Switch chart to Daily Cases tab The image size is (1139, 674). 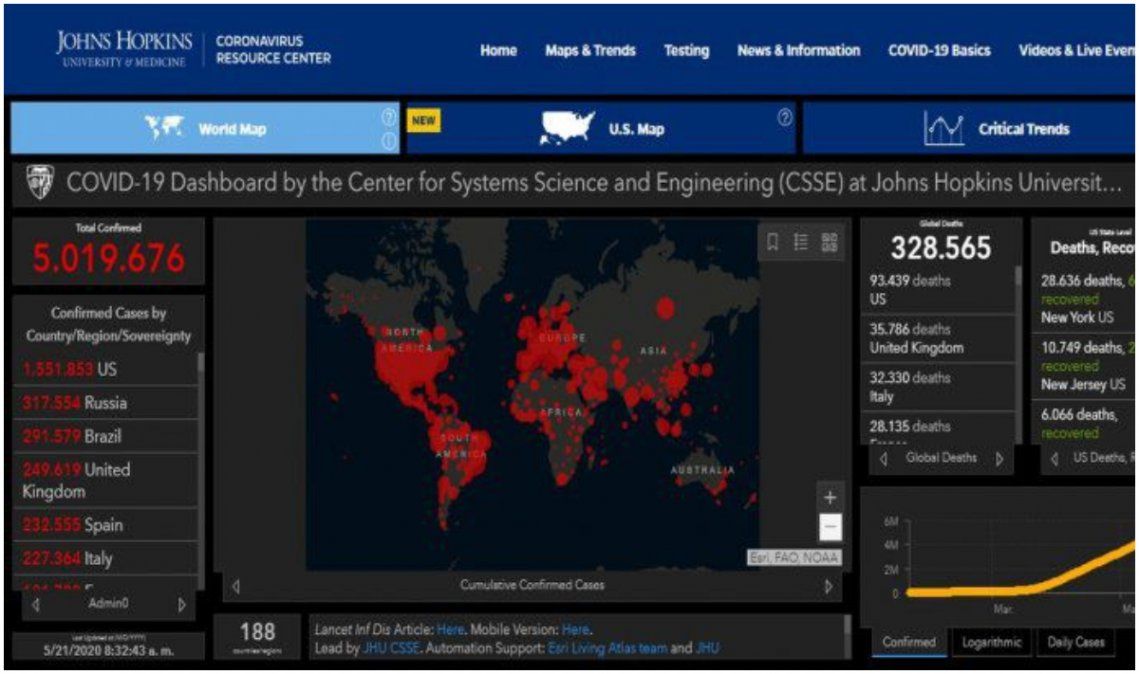tap(1075, 642)
